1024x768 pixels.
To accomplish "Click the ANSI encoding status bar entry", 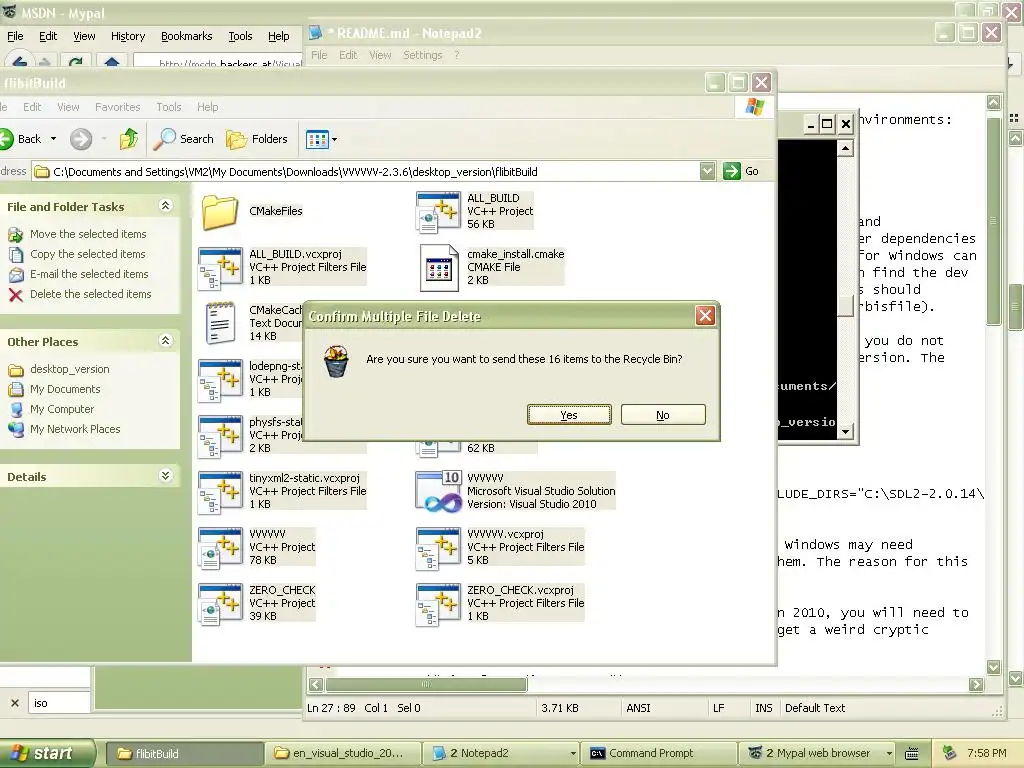I will click(x=638, y=708).
